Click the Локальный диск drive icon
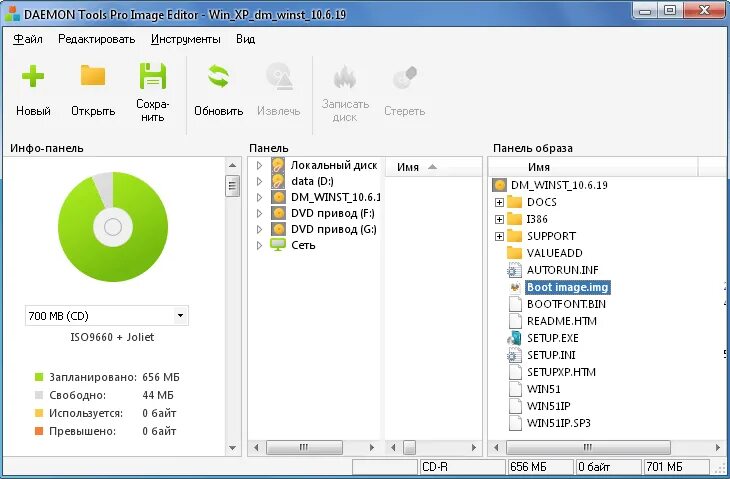 coord(278,165)
